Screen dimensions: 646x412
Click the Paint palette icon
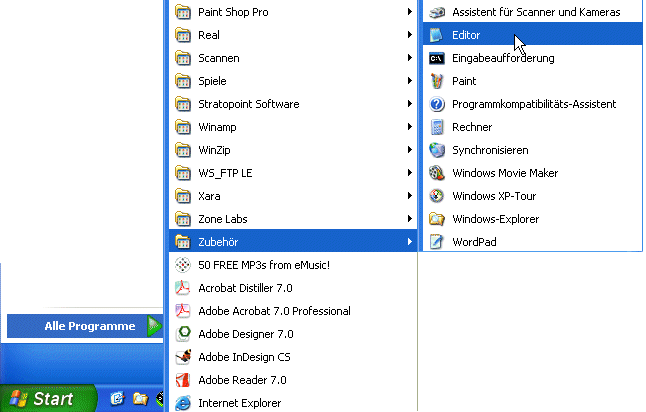tap(436, 81)
